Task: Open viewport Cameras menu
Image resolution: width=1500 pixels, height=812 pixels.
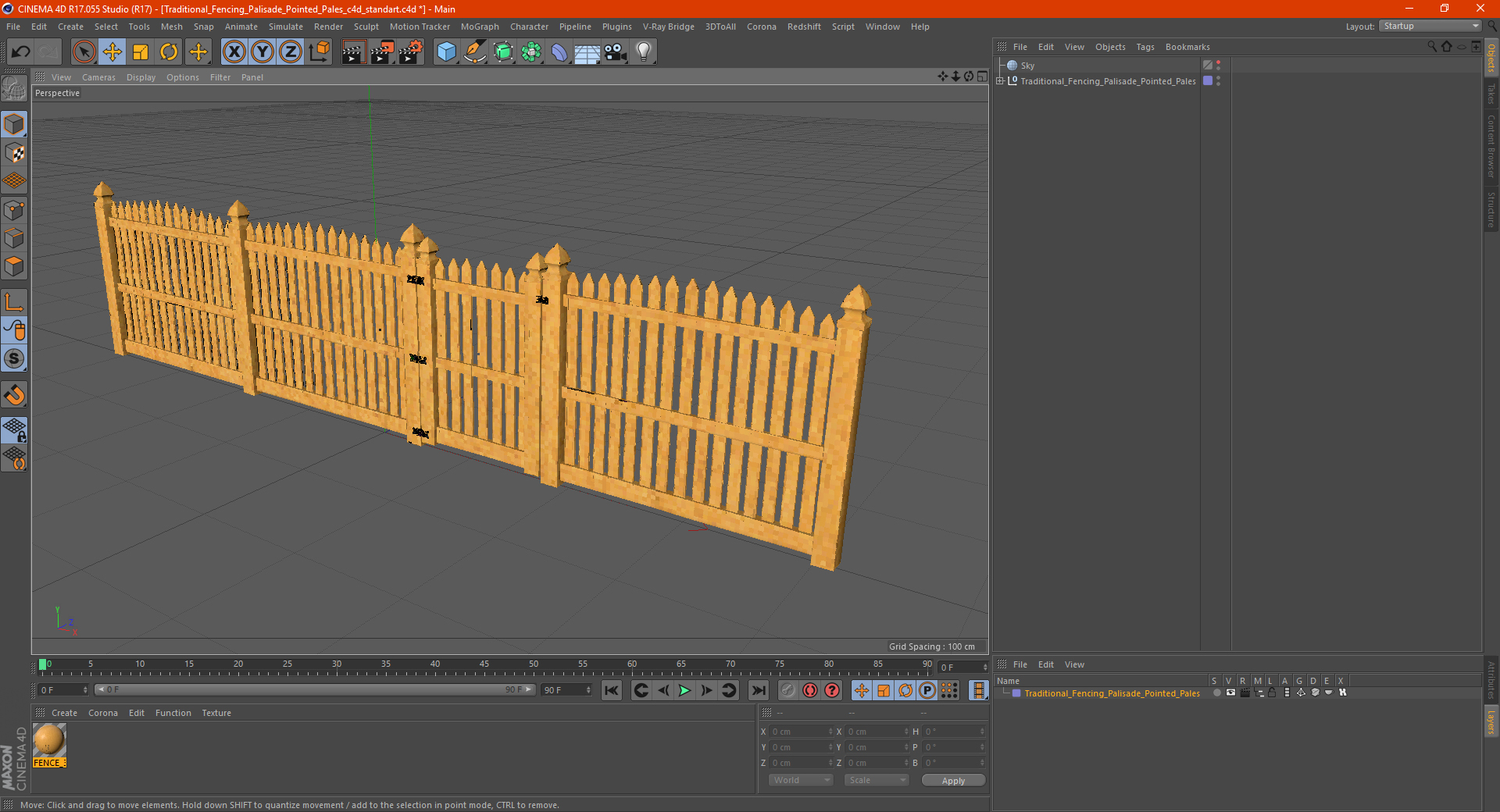Action: [x=98, y=77]
